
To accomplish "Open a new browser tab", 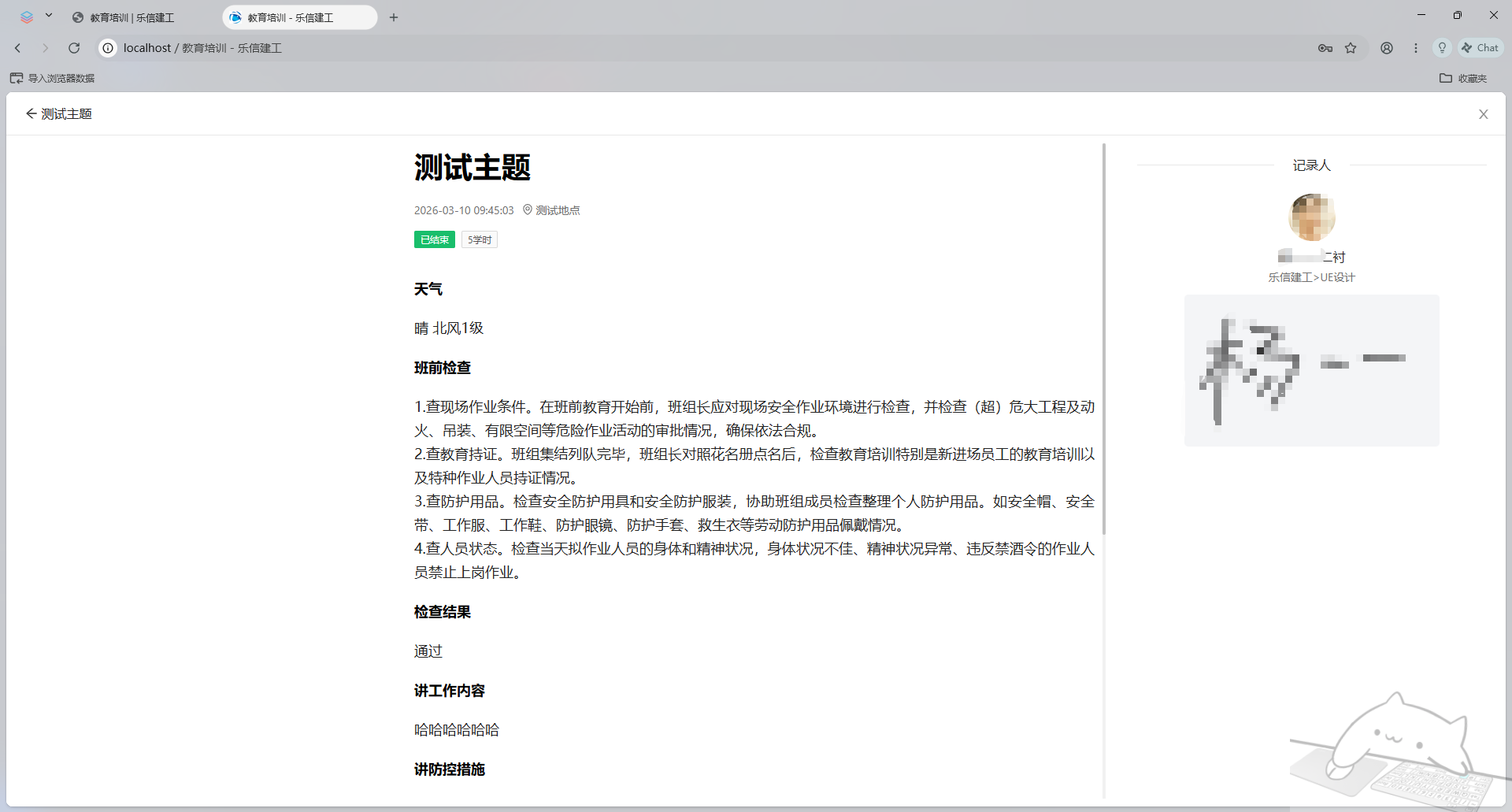I will pos(394,17).
